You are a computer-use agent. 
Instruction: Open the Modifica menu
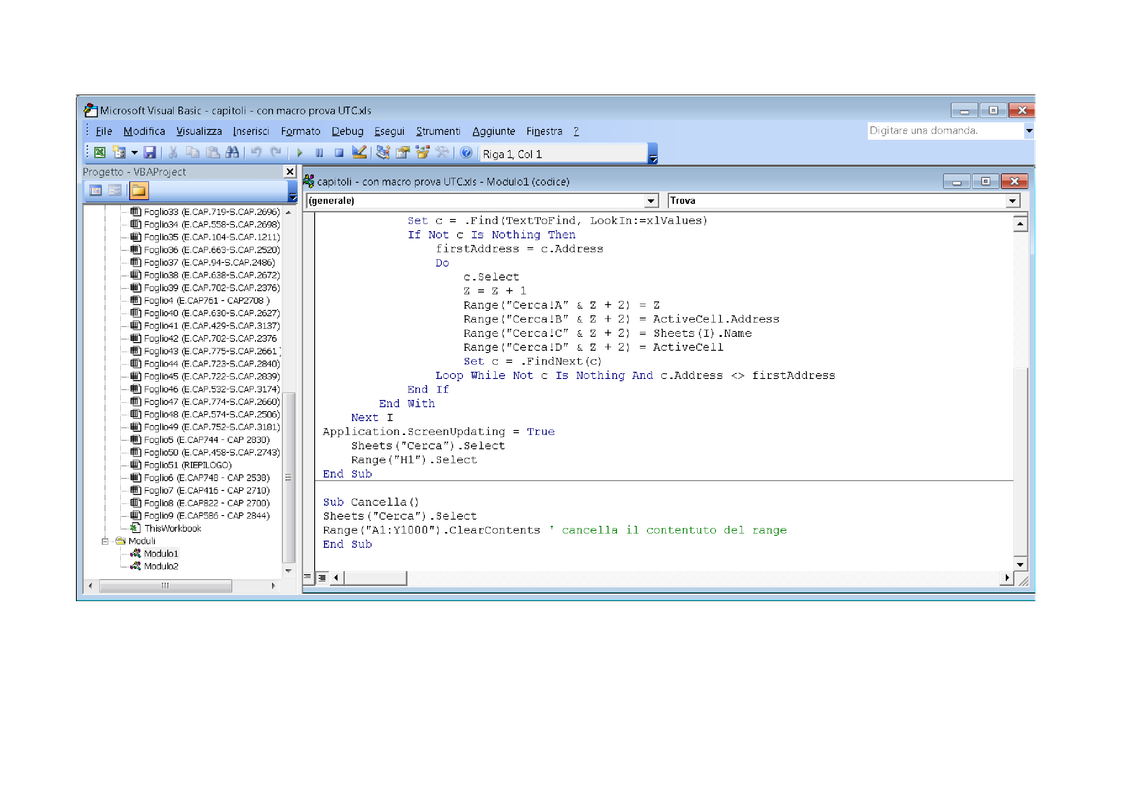pos(144,131)
